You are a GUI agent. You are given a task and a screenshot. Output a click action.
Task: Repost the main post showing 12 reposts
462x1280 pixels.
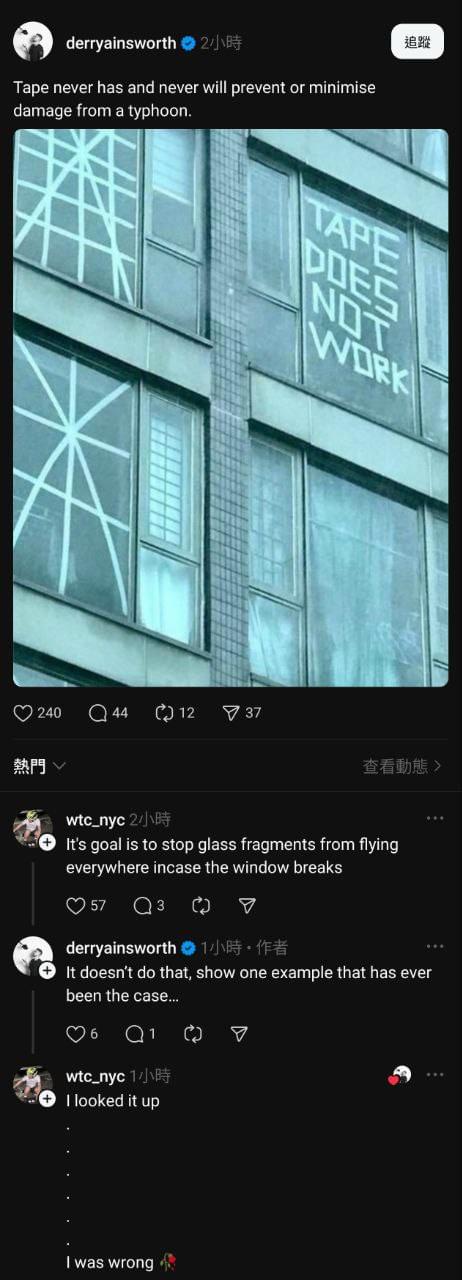point(165,713)
